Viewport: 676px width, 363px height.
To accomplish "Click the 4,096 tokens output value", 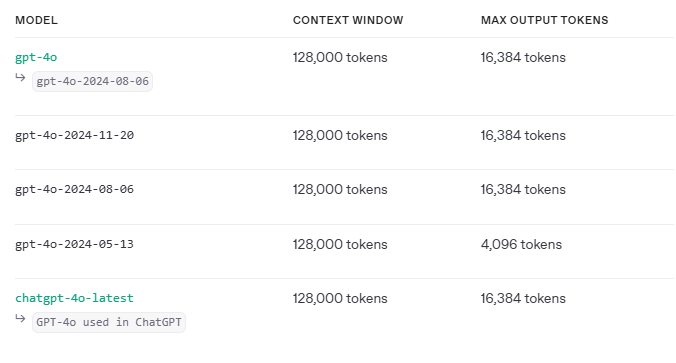I will click(x=521, y=244).
